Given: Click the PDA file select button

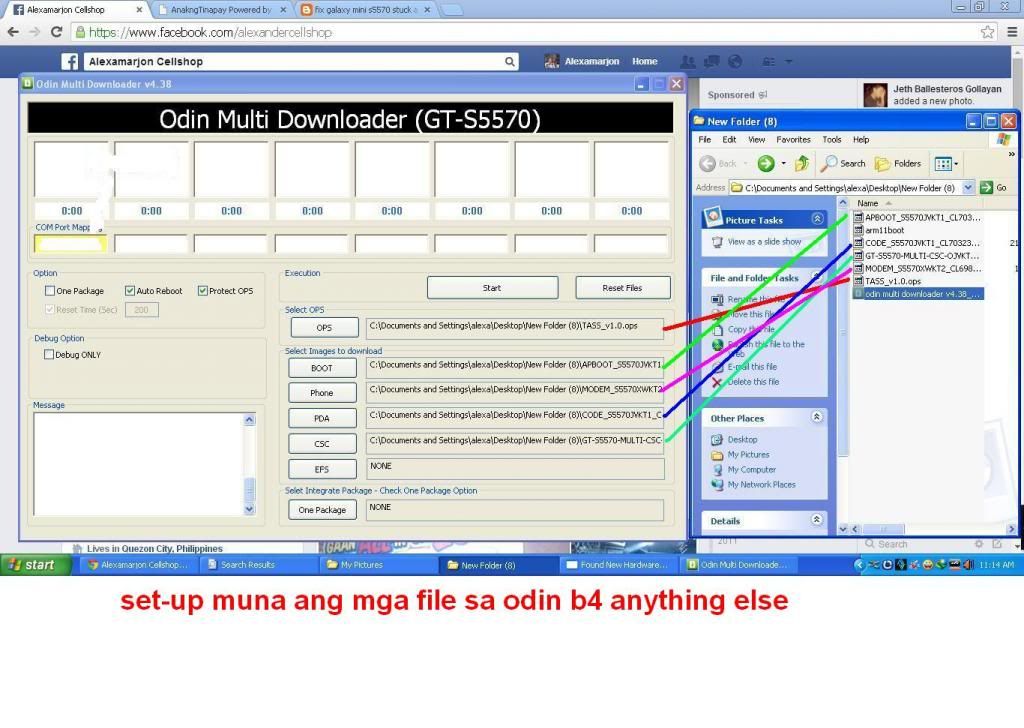Looking at the screenshot, I should point(321,418).
